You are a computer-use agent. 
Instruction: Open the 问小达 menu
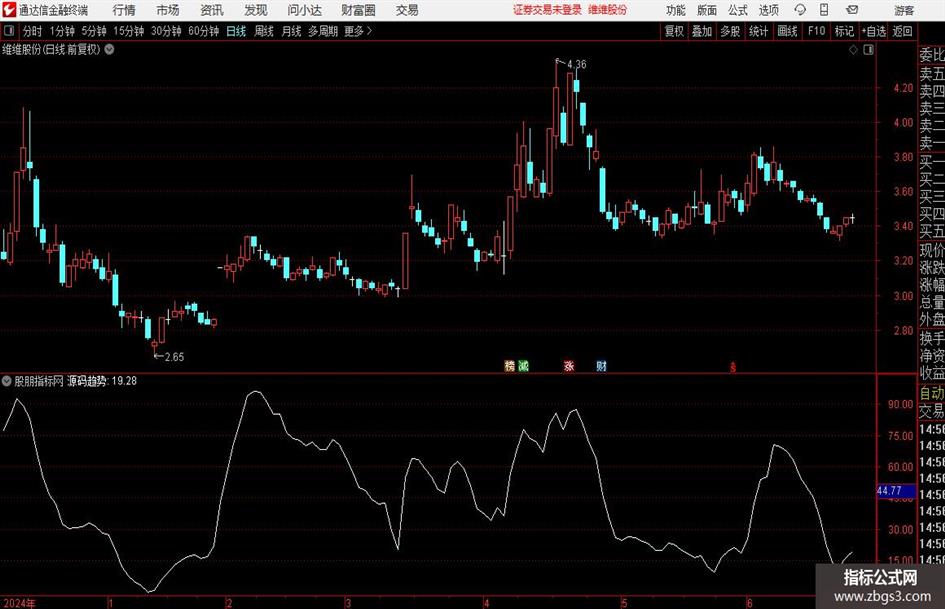304,10
